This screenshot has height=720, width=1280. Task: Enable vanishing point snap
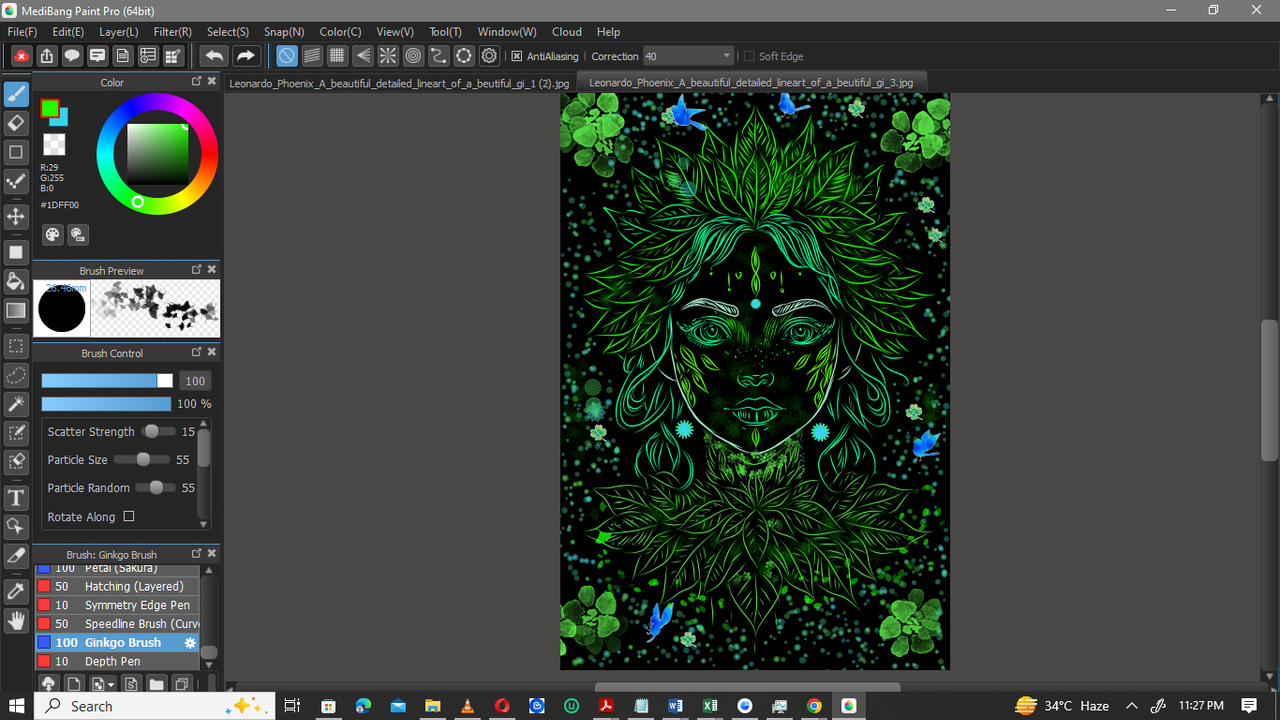[x=363, y=56]
